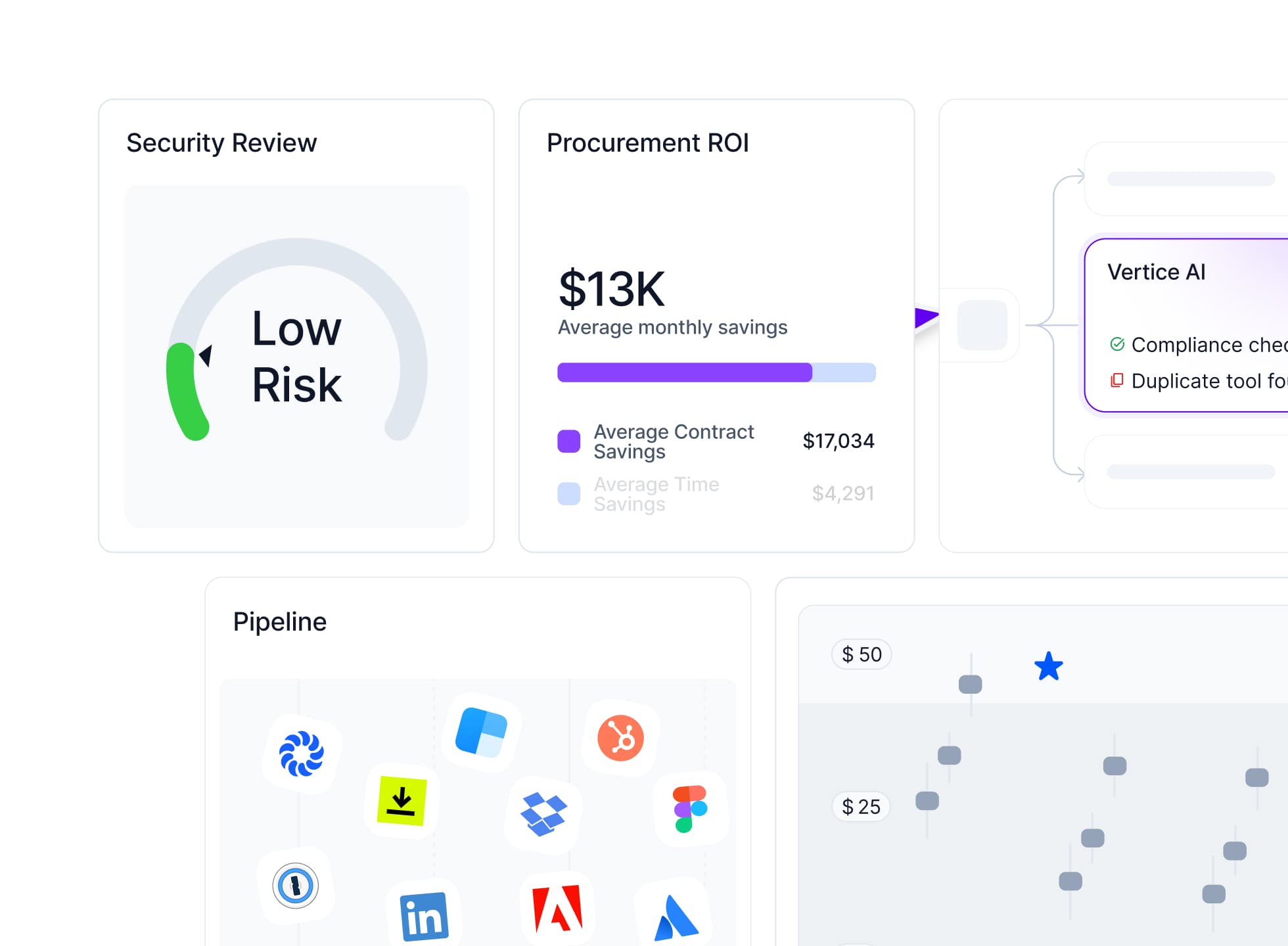The width and height of the screenshot is (1288, 946).
Task: Toggle the light blue Average Time Savings swatch
Action: tap(568, 493)
